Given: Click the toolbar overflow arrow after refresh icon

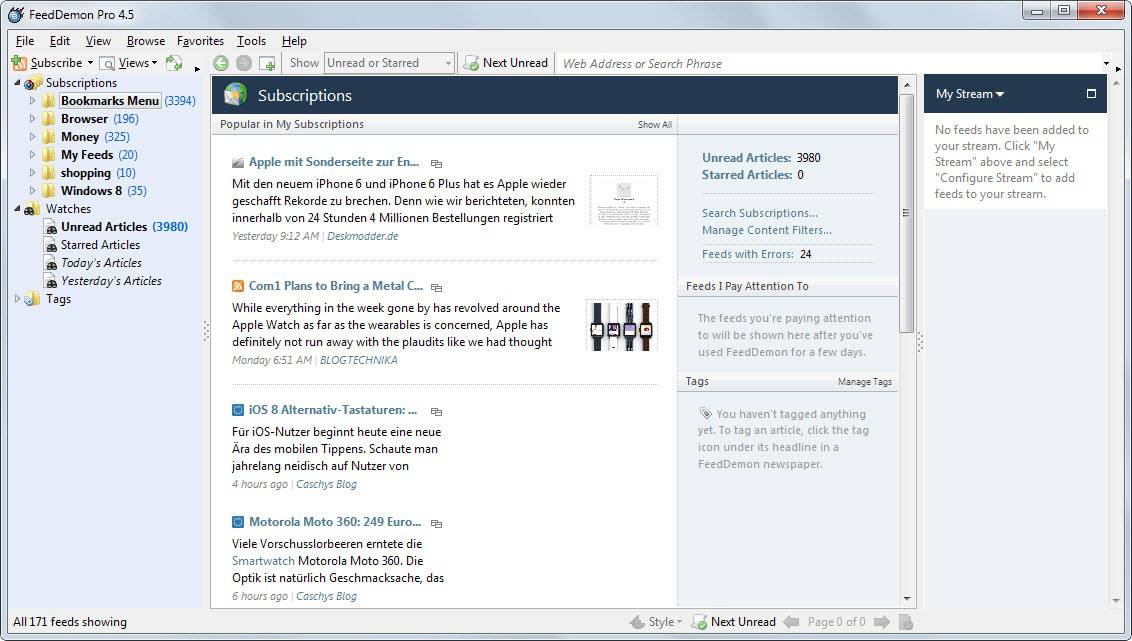Looking at the screenshot, I should coord(197,69).
